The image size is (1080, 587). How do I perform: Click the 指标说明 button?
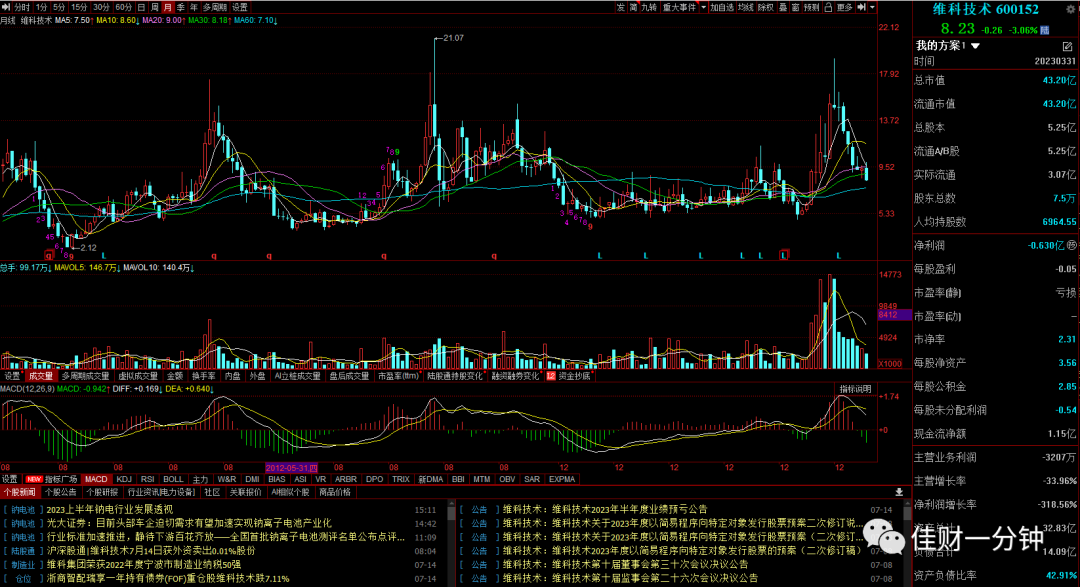(855, 389)
